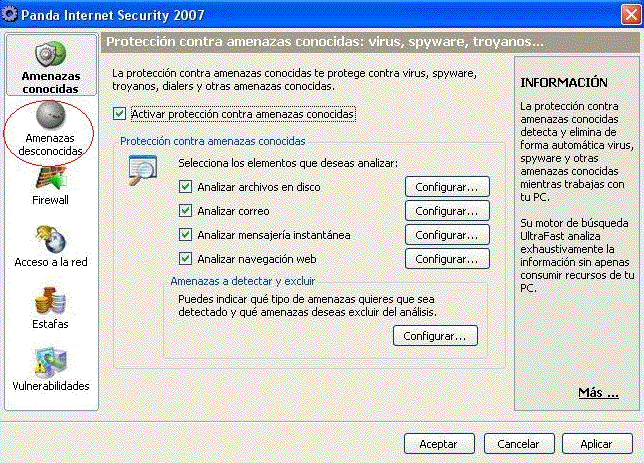
Task: Configure threats to detect and exclude
Action: (434, 336)
